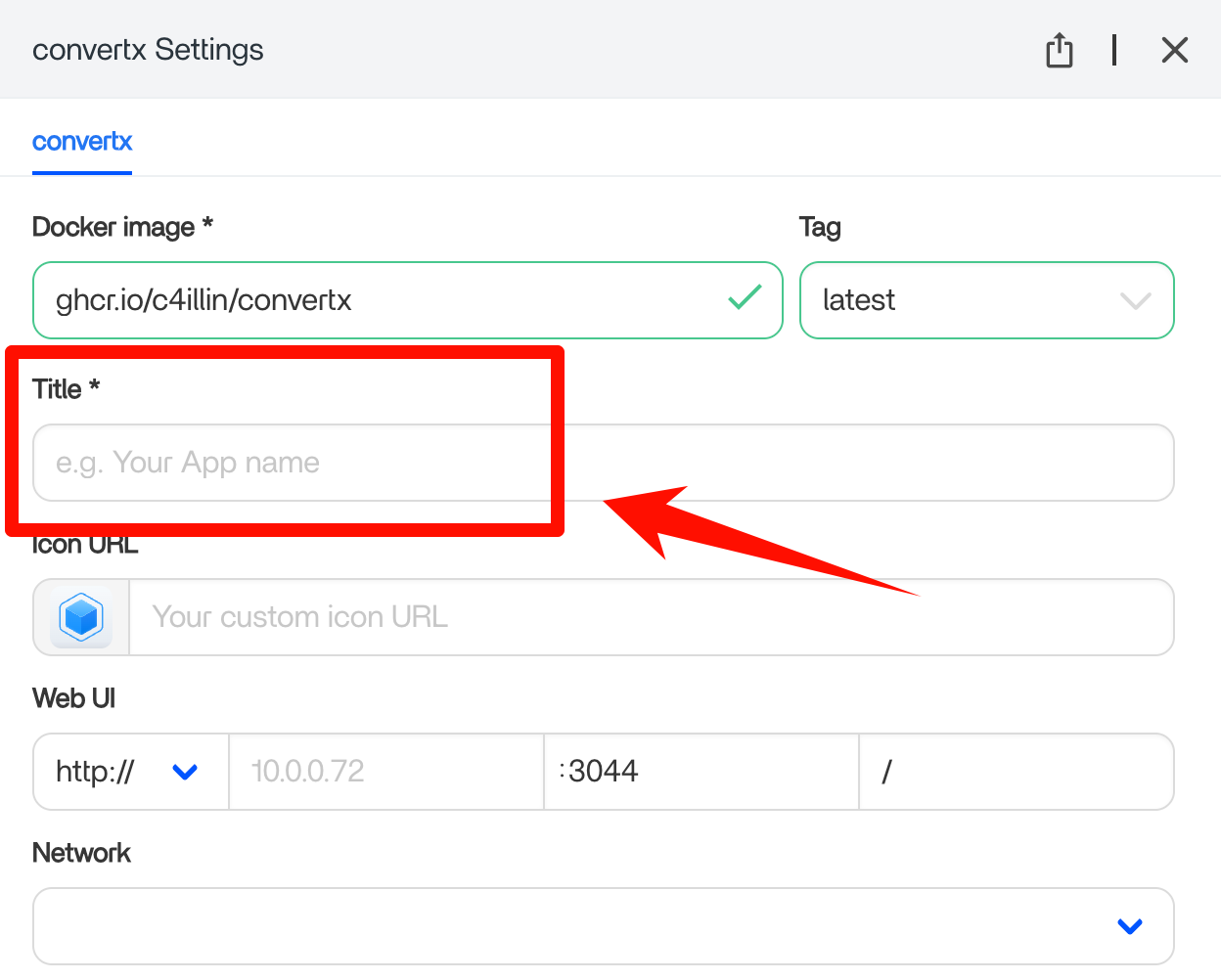Click the custom icon URL field
This screenshot has width=1221, height=980.
(650, 617)
